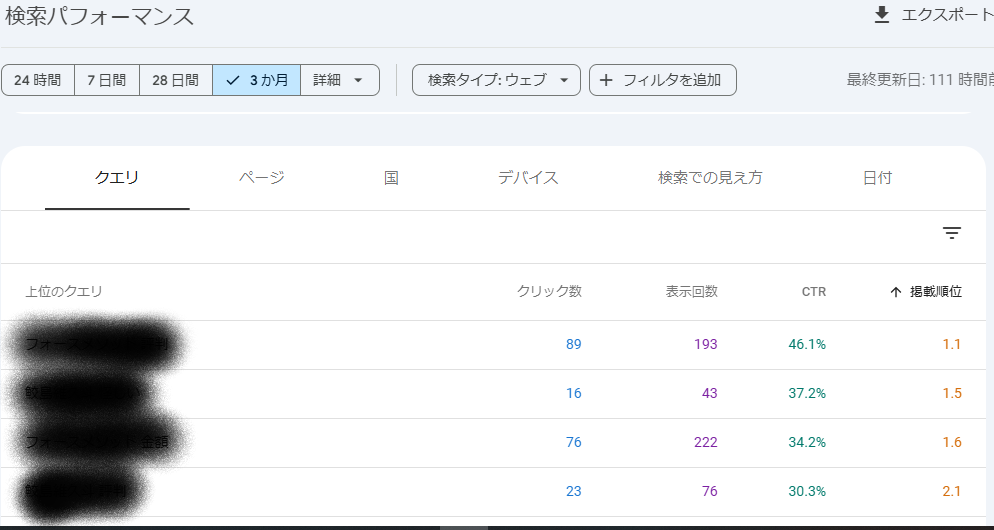Open the table row filter icon
Screen dimensions: 994x530
pos(951,233)
